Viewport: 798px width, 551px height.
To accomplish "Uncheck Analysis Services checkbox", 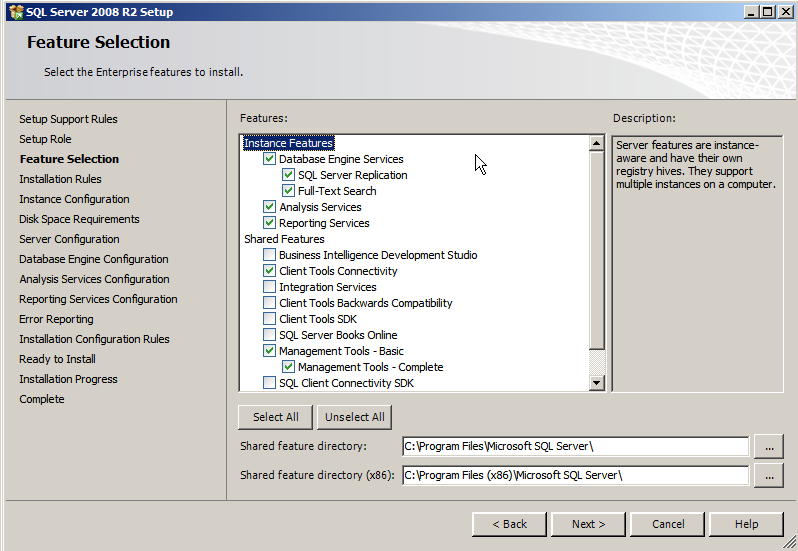I will click(269, 207).
